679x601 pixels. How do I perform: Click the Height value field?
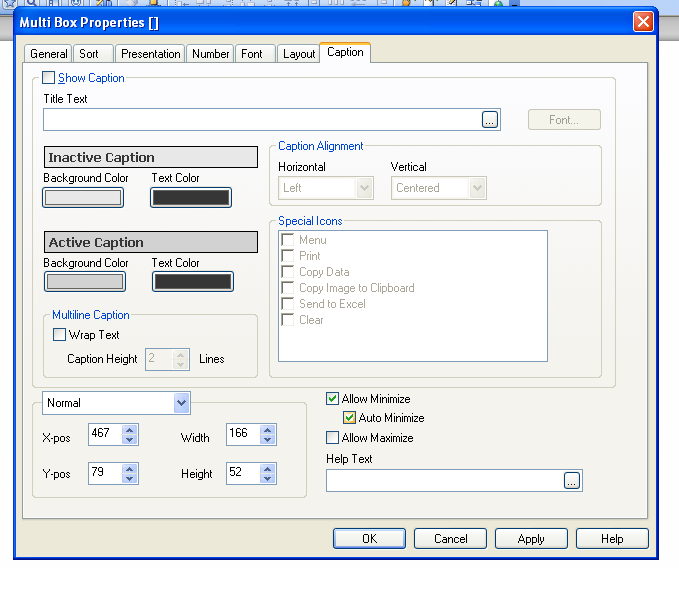pyautogui.click(x=243, y=473)
